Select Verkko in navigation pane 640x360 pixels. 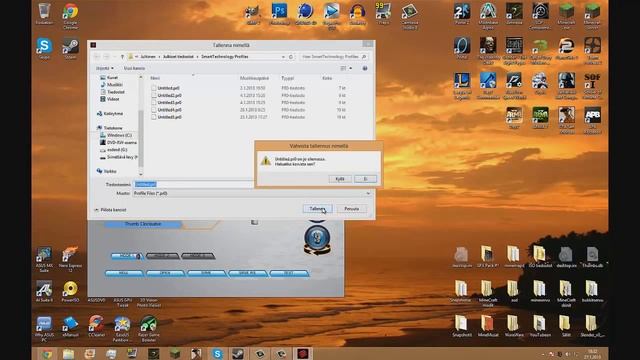pyautogui.click(x=107, y=171)
